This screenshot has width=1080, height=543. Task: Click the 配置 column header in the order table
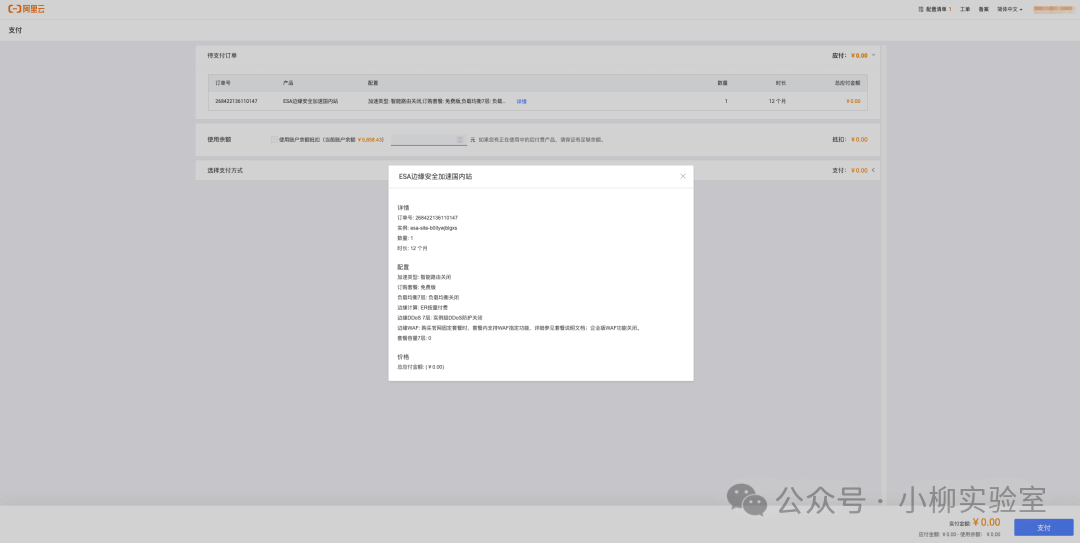373,82
